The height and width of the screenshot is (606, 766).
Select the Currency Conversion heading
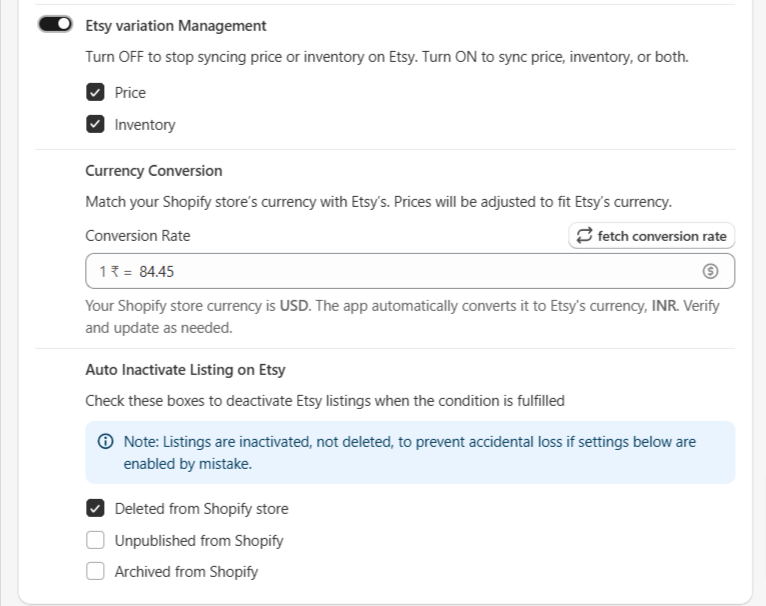click(x=154, y=171)
